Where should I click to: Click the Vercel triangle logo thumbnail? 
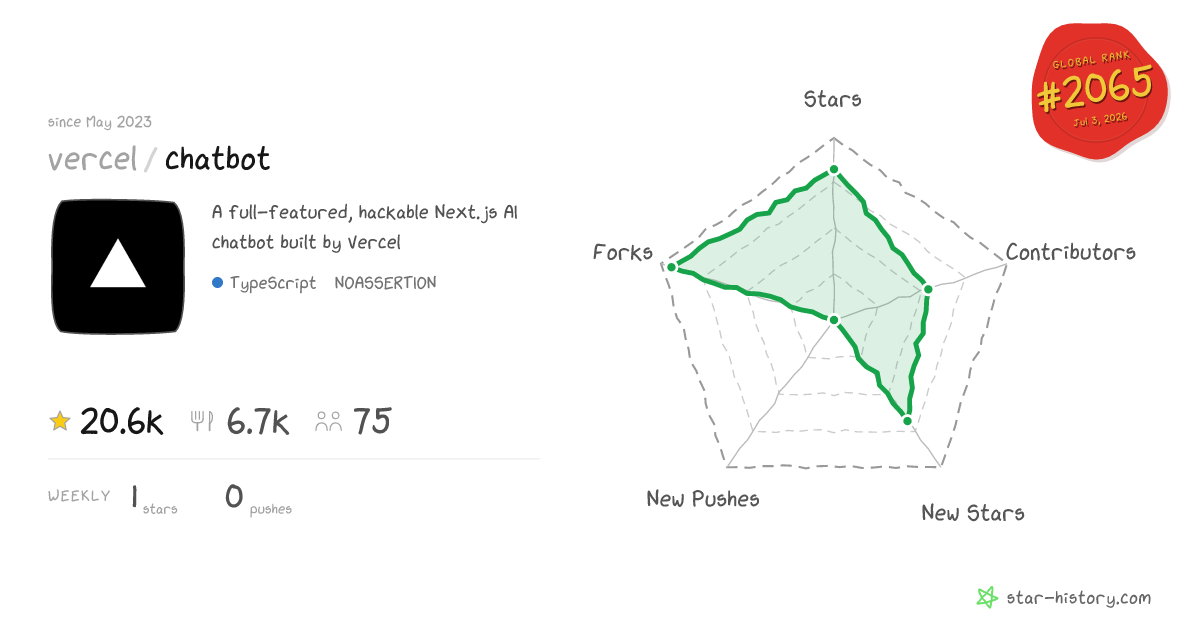point(118,267)
